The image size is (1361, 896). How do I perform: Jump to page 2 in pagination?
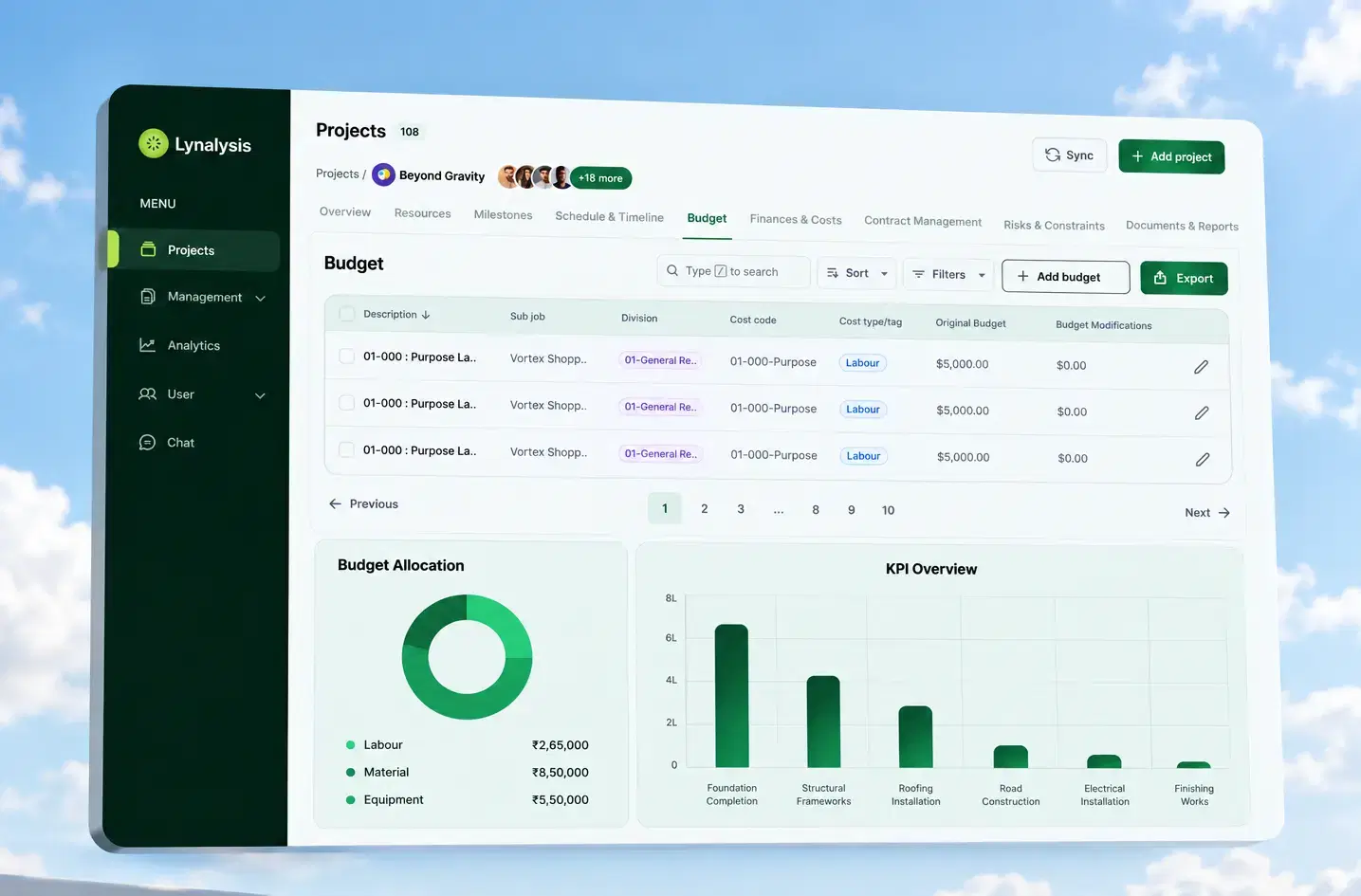705,509
